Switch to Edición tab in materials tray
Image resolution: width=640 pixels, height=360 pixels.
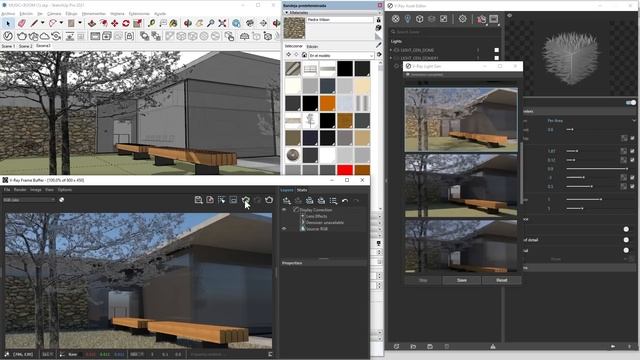(312, 47)
